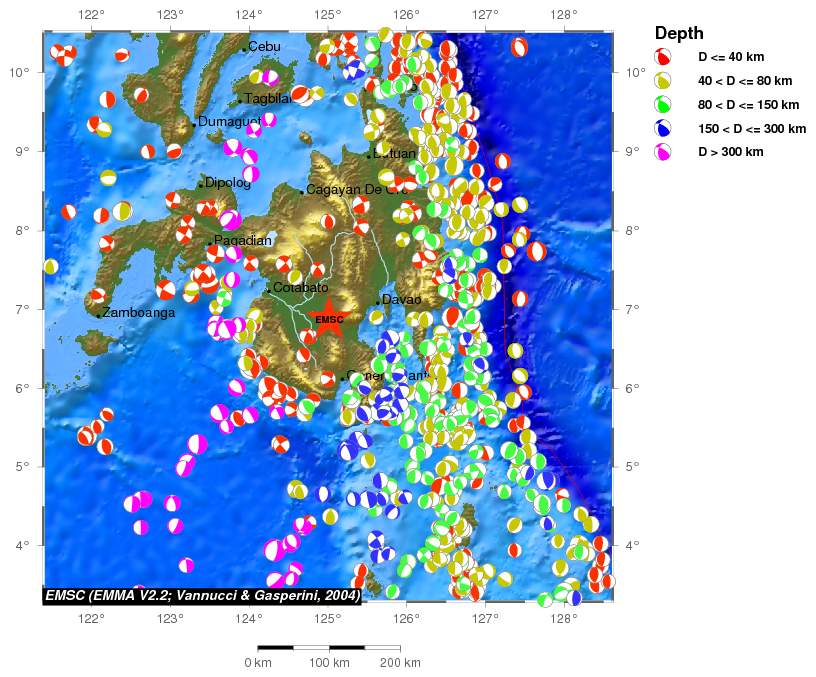Select the green 80–150 km depth legend icon

(x=662, y=105)
